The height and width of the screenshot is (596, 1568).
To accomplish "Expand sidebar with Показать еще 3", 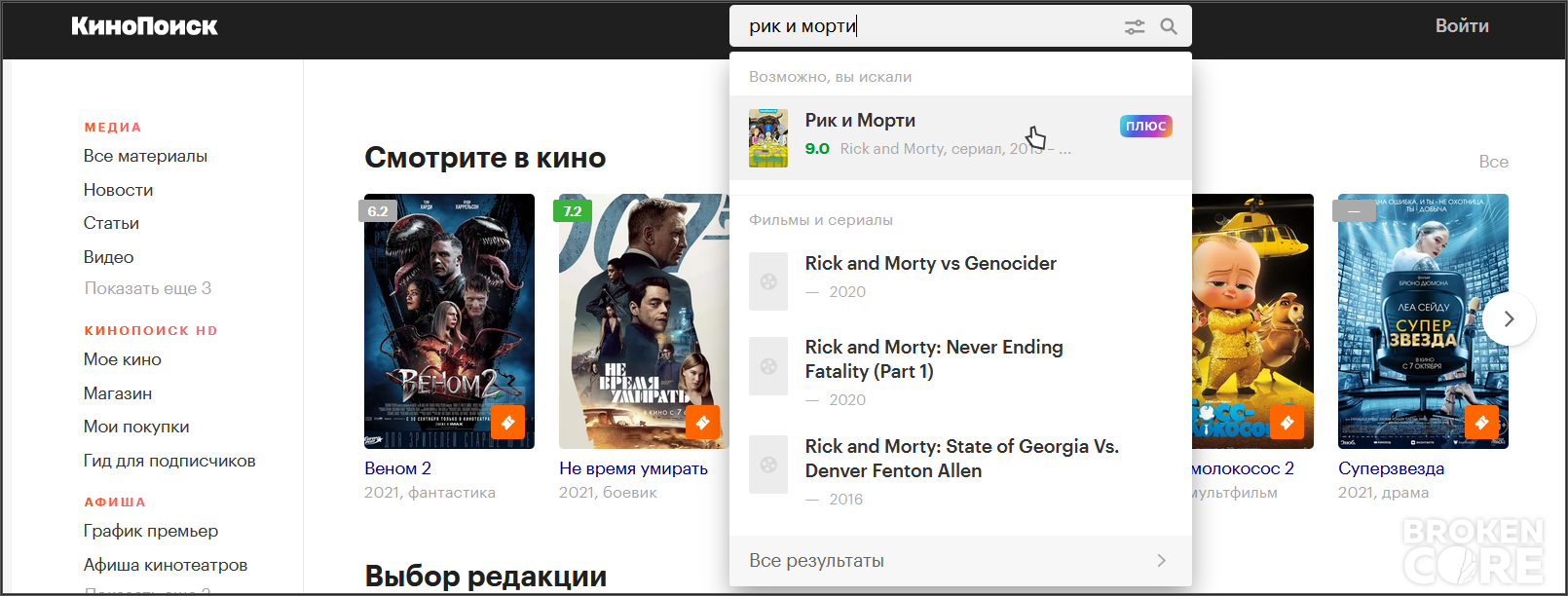I will tap(148, 288).
